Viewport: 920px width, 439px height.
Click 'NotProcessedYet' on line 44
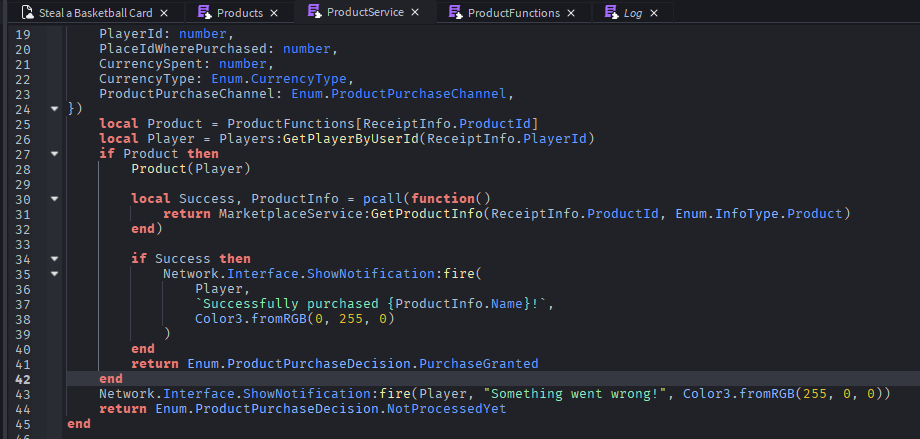point(447,408)
